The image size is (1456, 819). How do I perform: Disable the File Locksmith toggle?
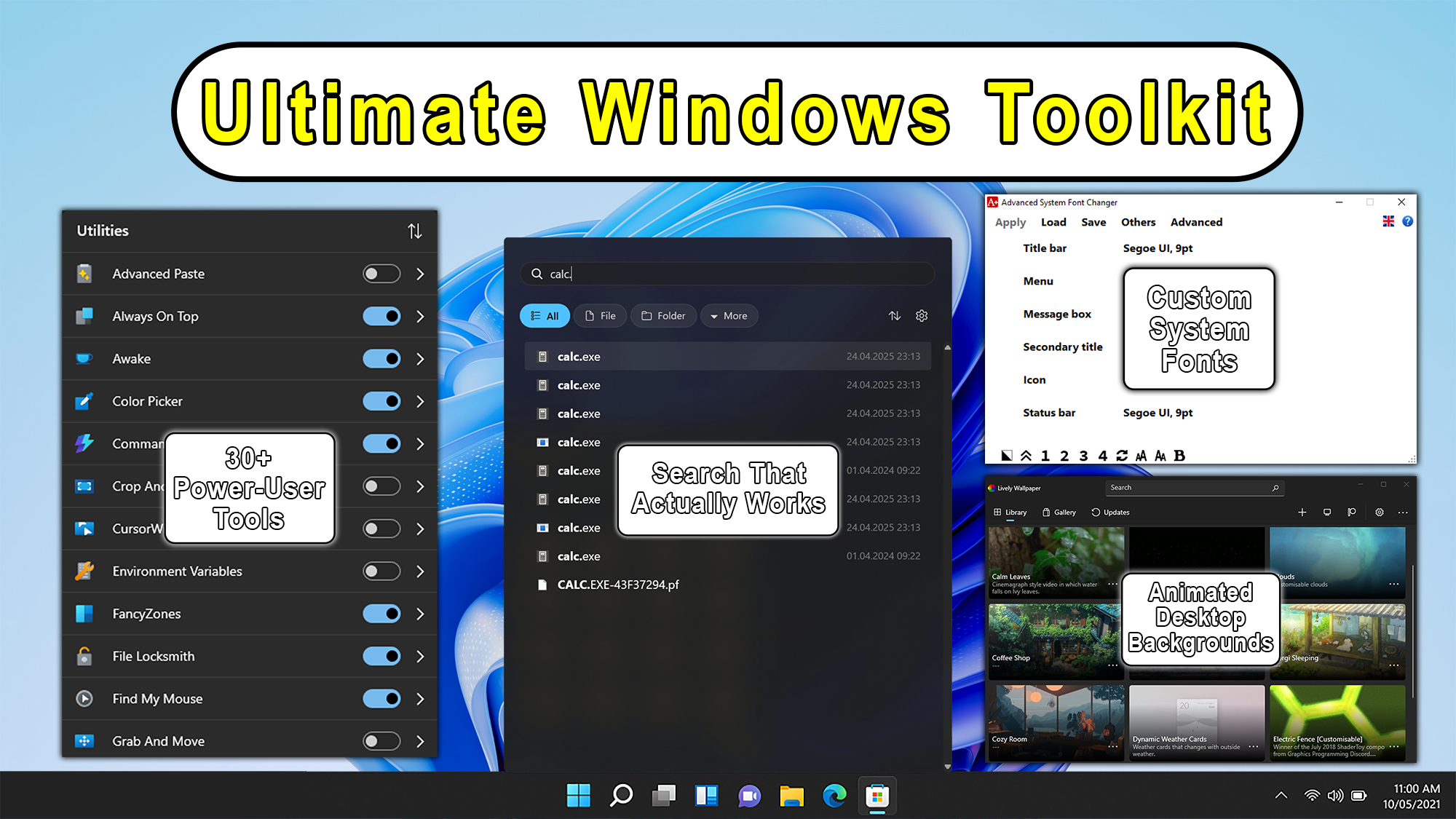381,656
